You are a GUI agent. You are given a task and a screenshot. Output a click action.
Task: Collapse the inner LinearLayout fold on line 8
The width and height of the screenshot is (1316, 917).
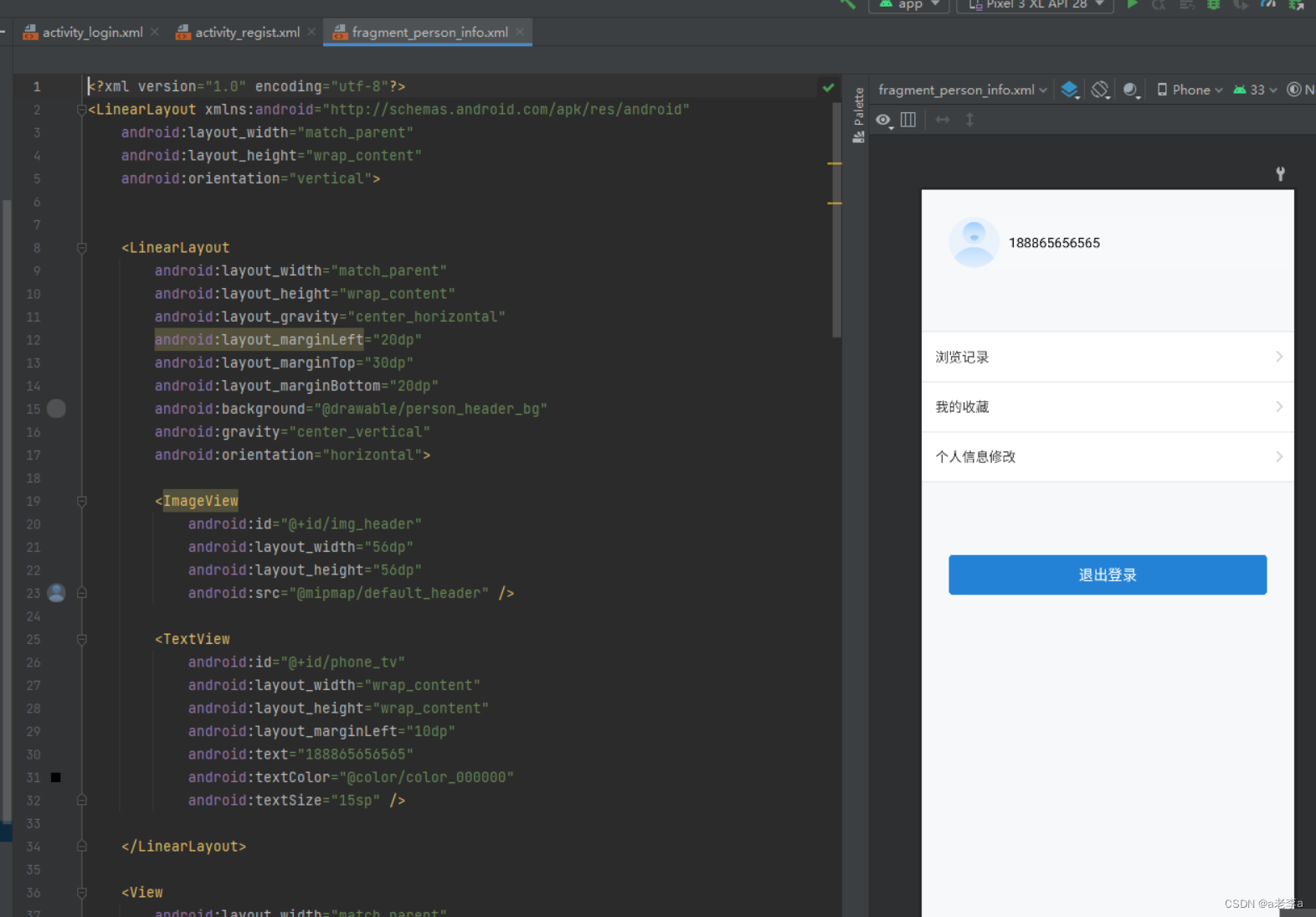(82, 248)
